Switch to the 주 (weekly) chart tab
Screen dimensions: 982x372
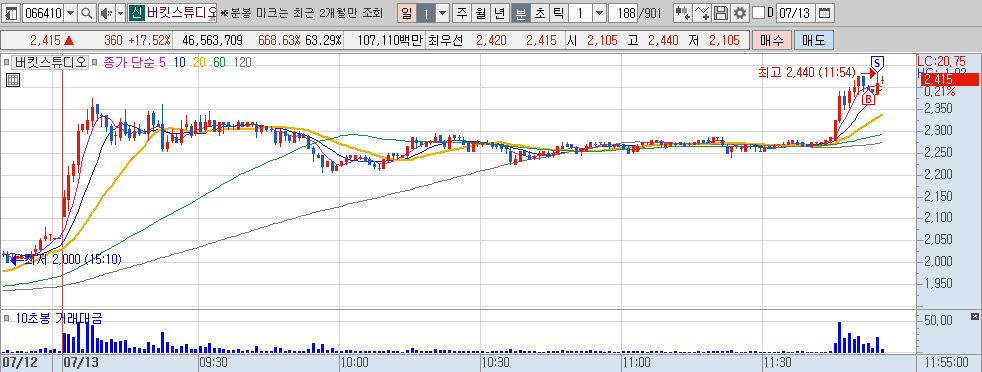(x=462, y=13)
